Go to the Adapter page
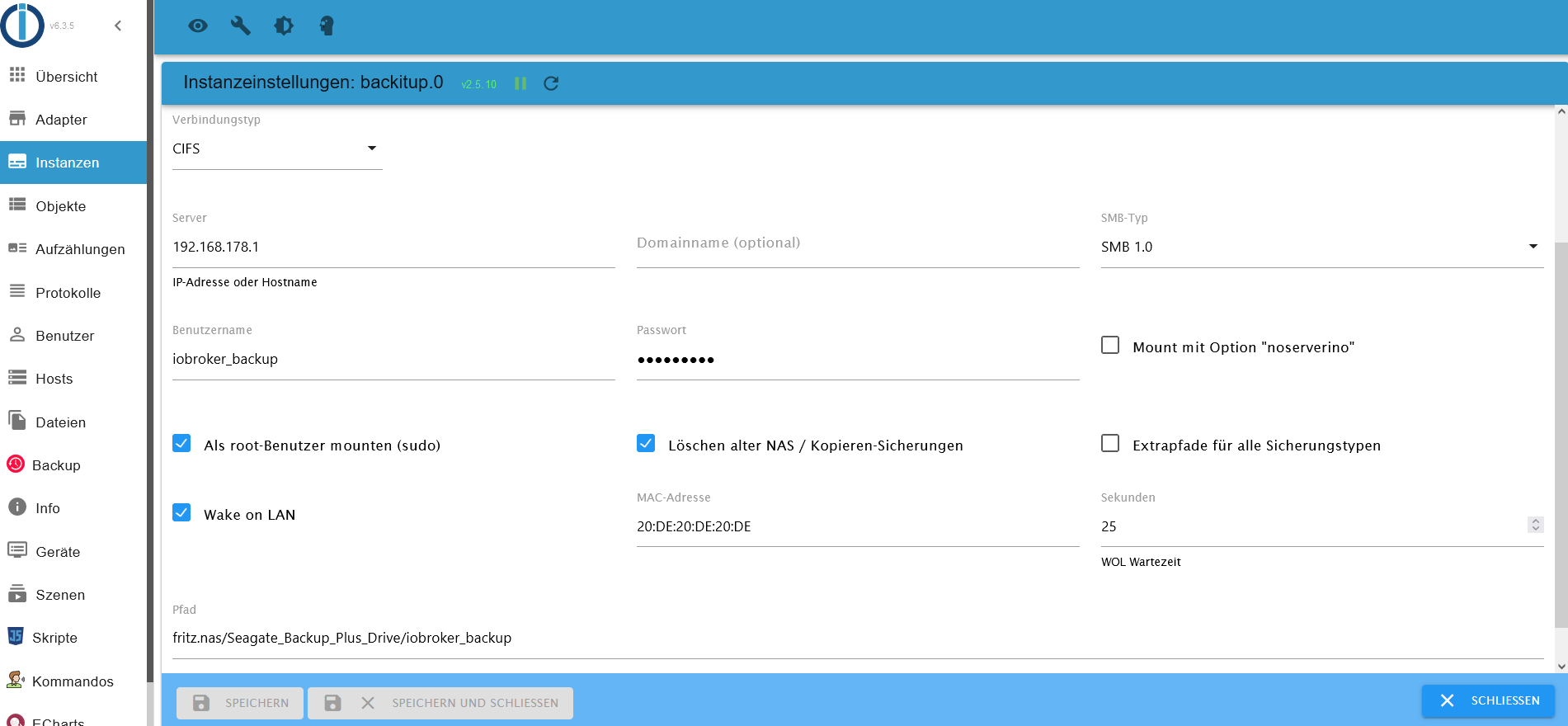Image resolution: width=1568 pixels, height=726 pixels. point(73,120)
